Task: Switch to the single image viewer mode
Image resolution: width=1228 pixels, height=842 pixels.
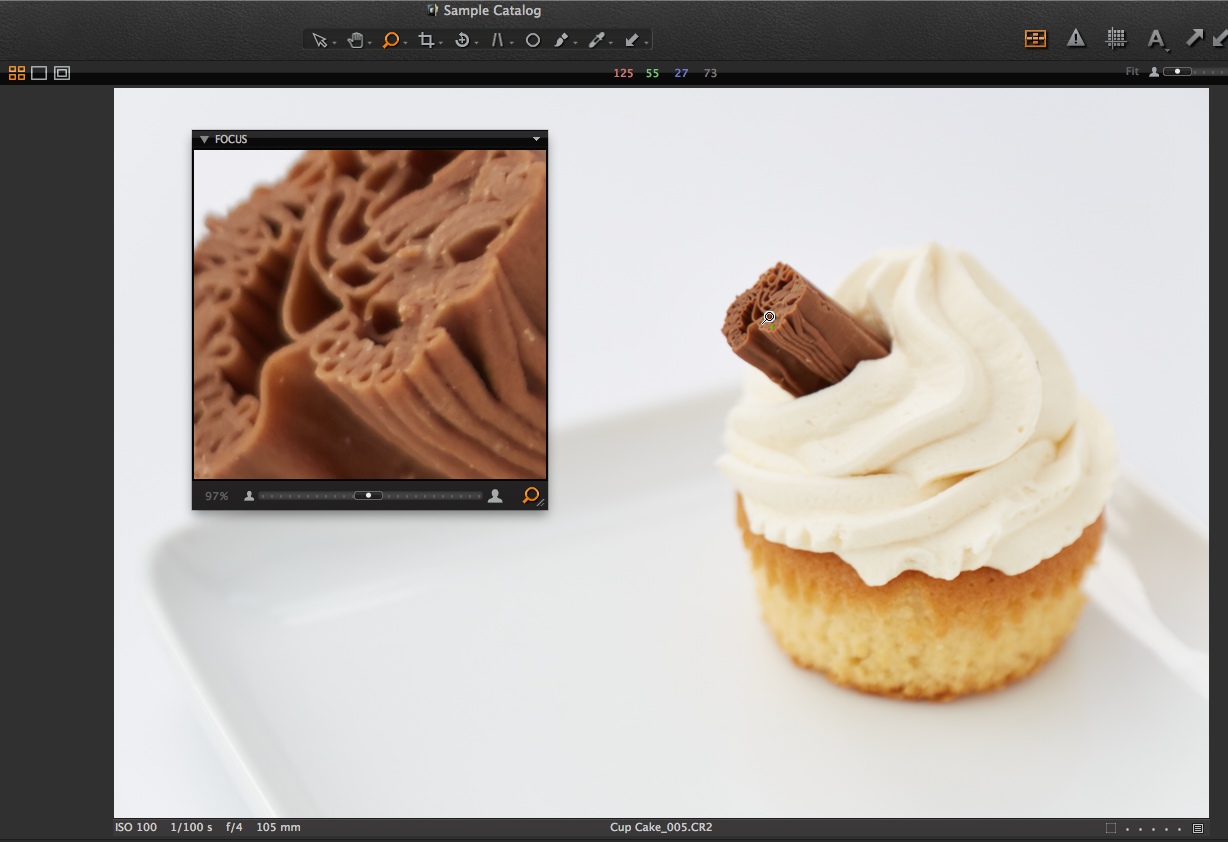Action: click(x=39, y=73)
